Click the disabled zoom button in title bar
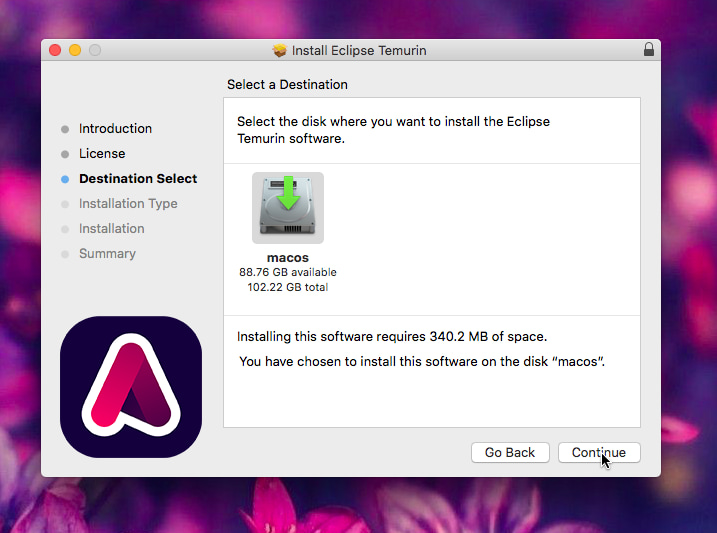The image size is (717, 533). click(95, 50)
